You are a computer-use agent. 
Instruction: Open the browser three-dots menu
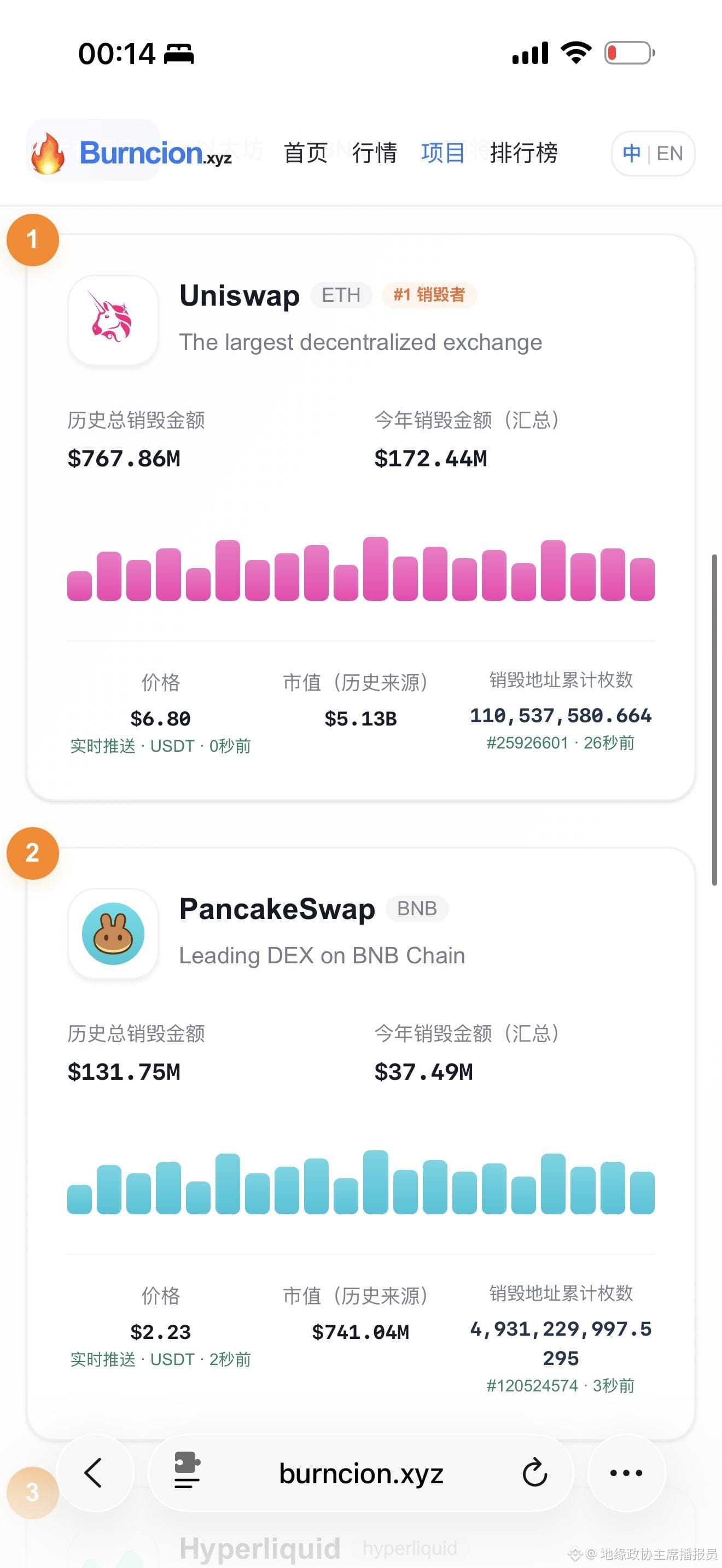coord(626,1472)
